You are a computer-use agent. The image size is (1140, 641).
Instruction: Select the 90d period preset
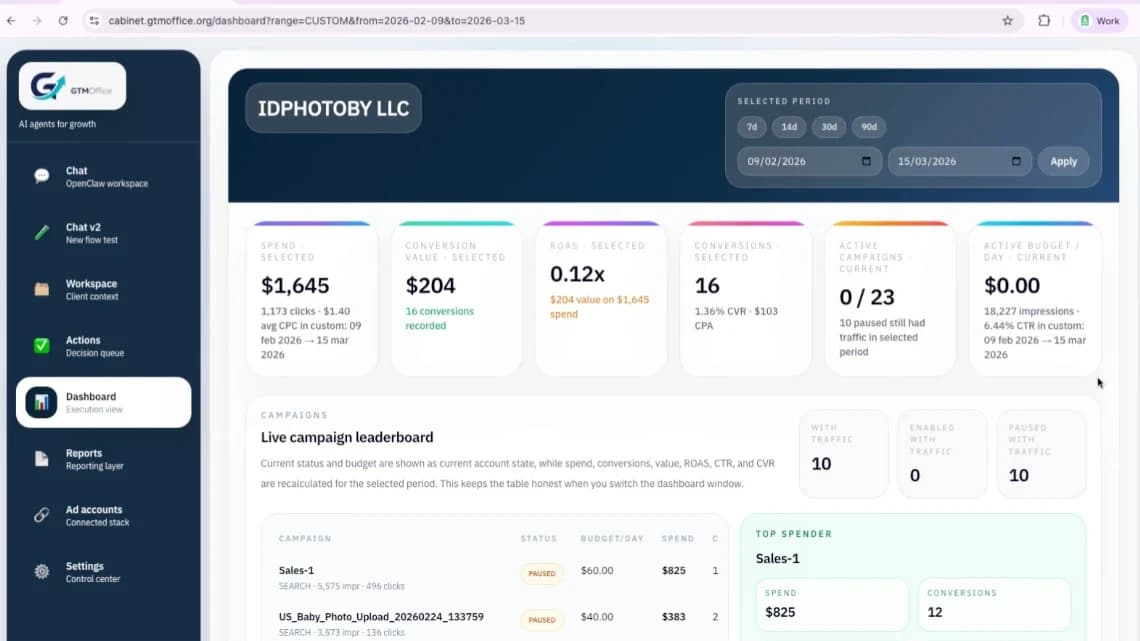(869, 126)
